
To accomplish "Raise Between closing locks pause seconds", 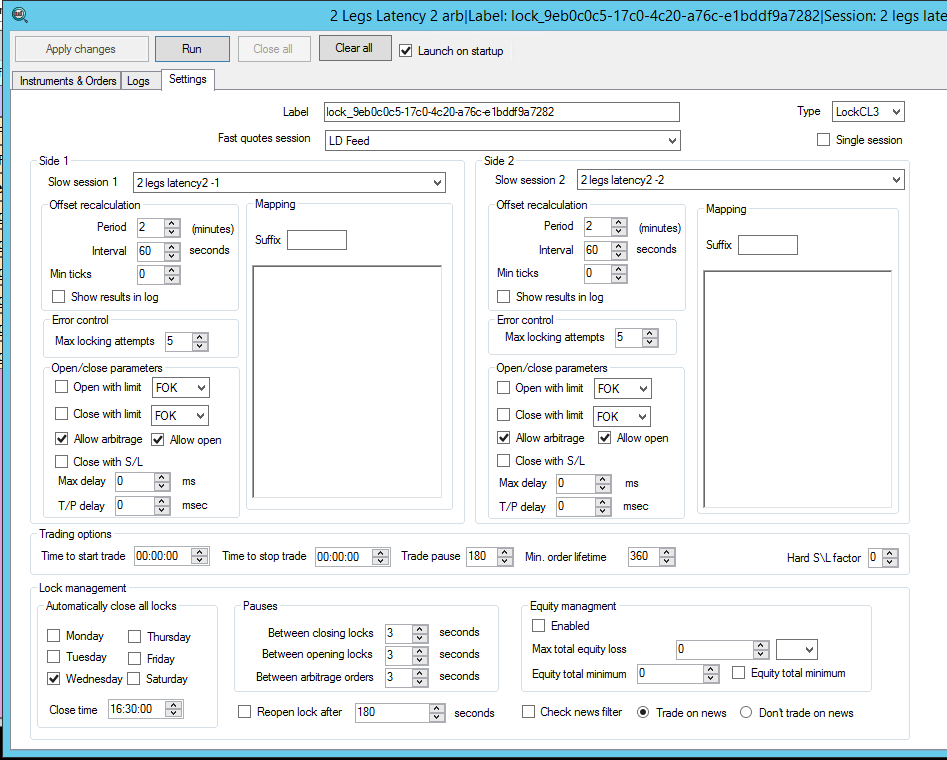I will [x=420, y=629].
